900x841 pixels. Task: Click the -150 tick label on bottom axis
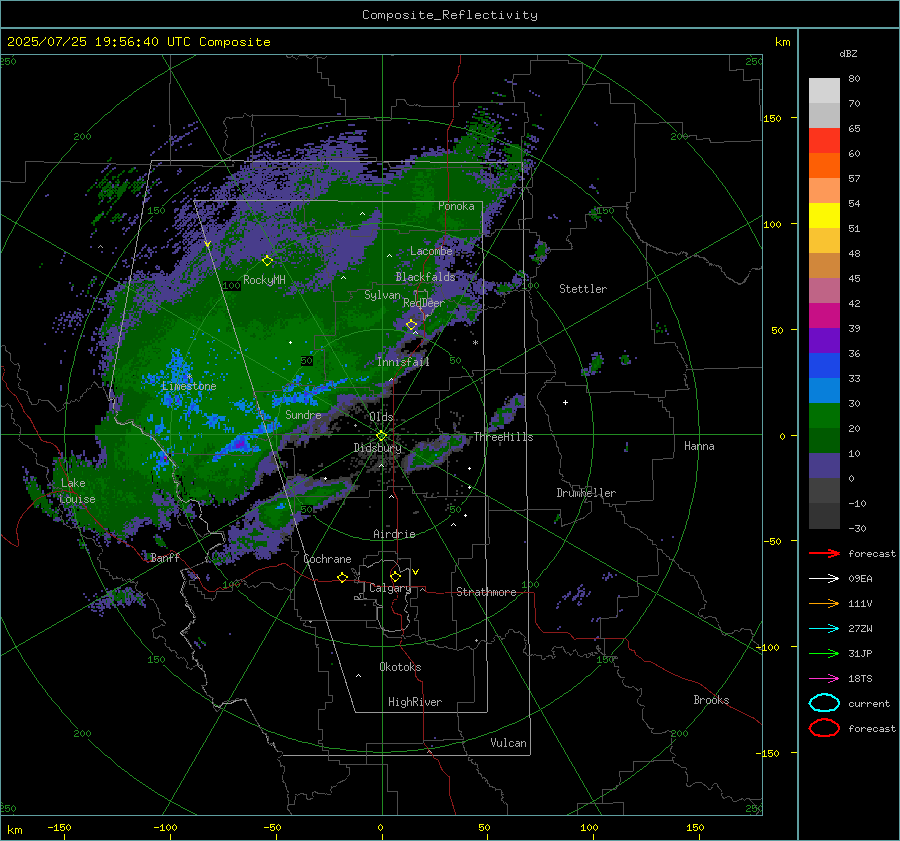coord(59,827)
